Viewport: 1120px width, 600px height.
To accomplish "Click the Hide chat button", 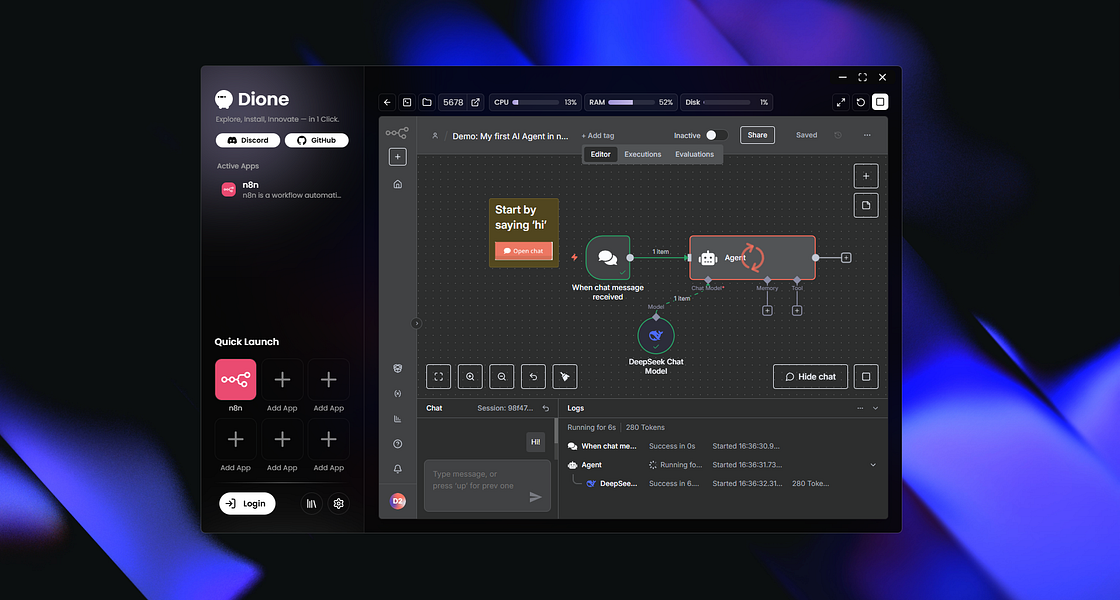I will pyautogui.click(x=810, y=376).
